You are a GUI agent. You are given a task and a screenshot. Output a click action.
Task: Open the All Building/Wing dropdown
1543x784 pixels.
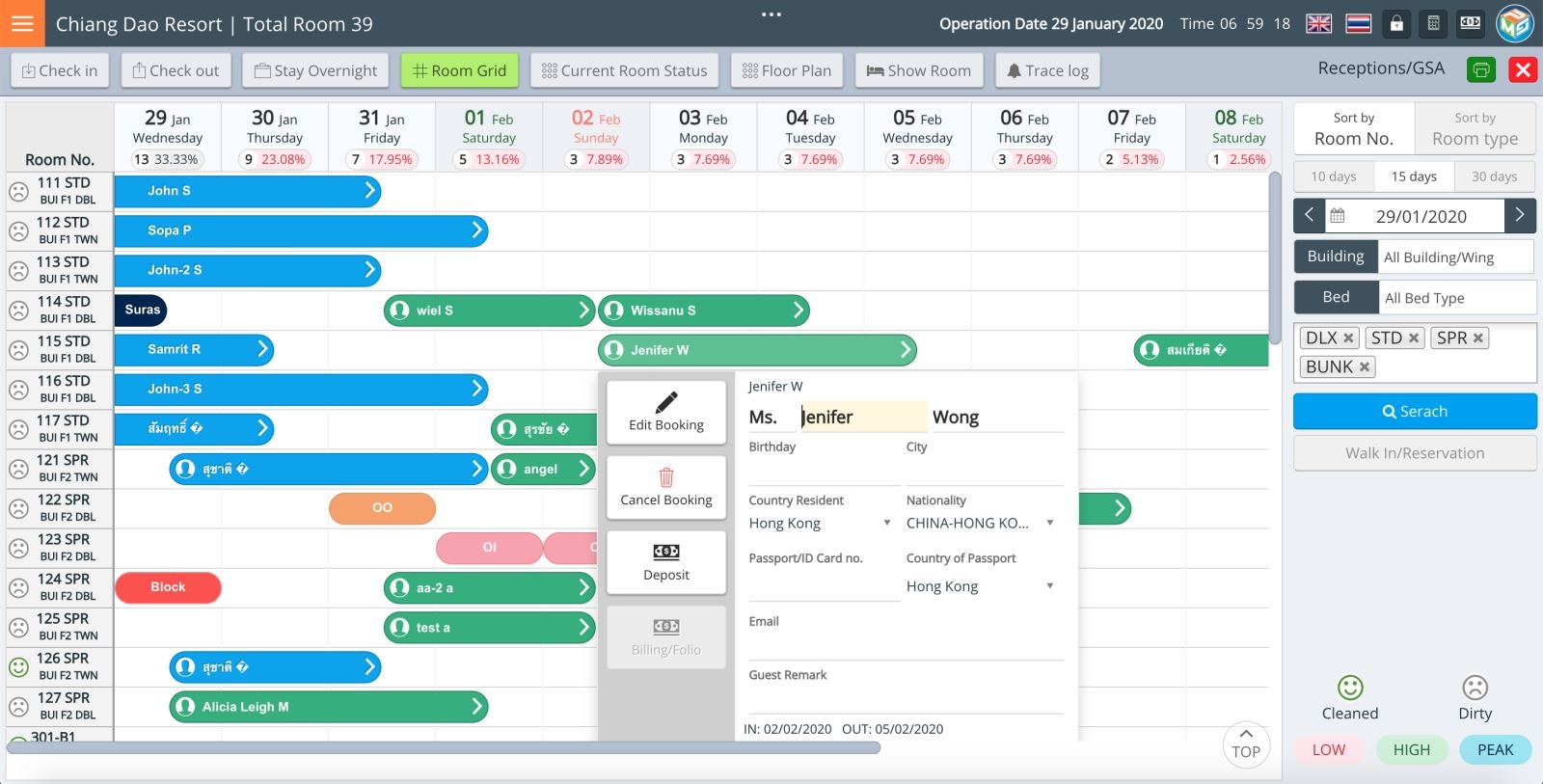coord(1454,257)
